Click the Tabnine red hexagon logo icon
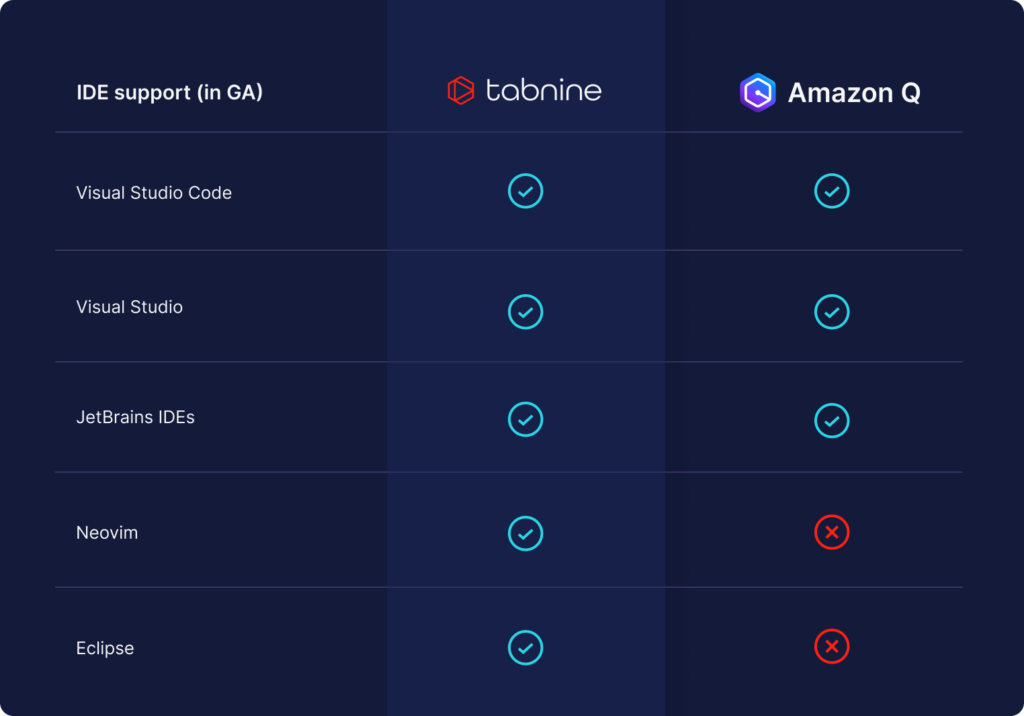 pyautogui.click(x=460, y=91)
